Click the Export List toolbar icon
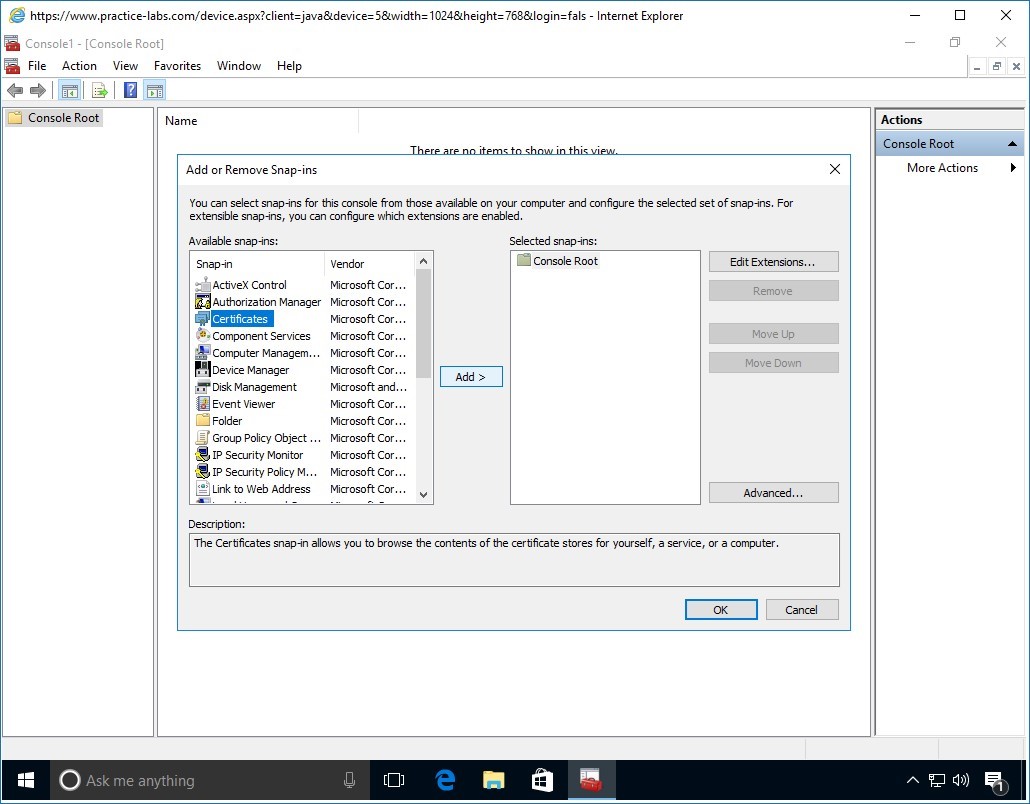 click(99, 90)
